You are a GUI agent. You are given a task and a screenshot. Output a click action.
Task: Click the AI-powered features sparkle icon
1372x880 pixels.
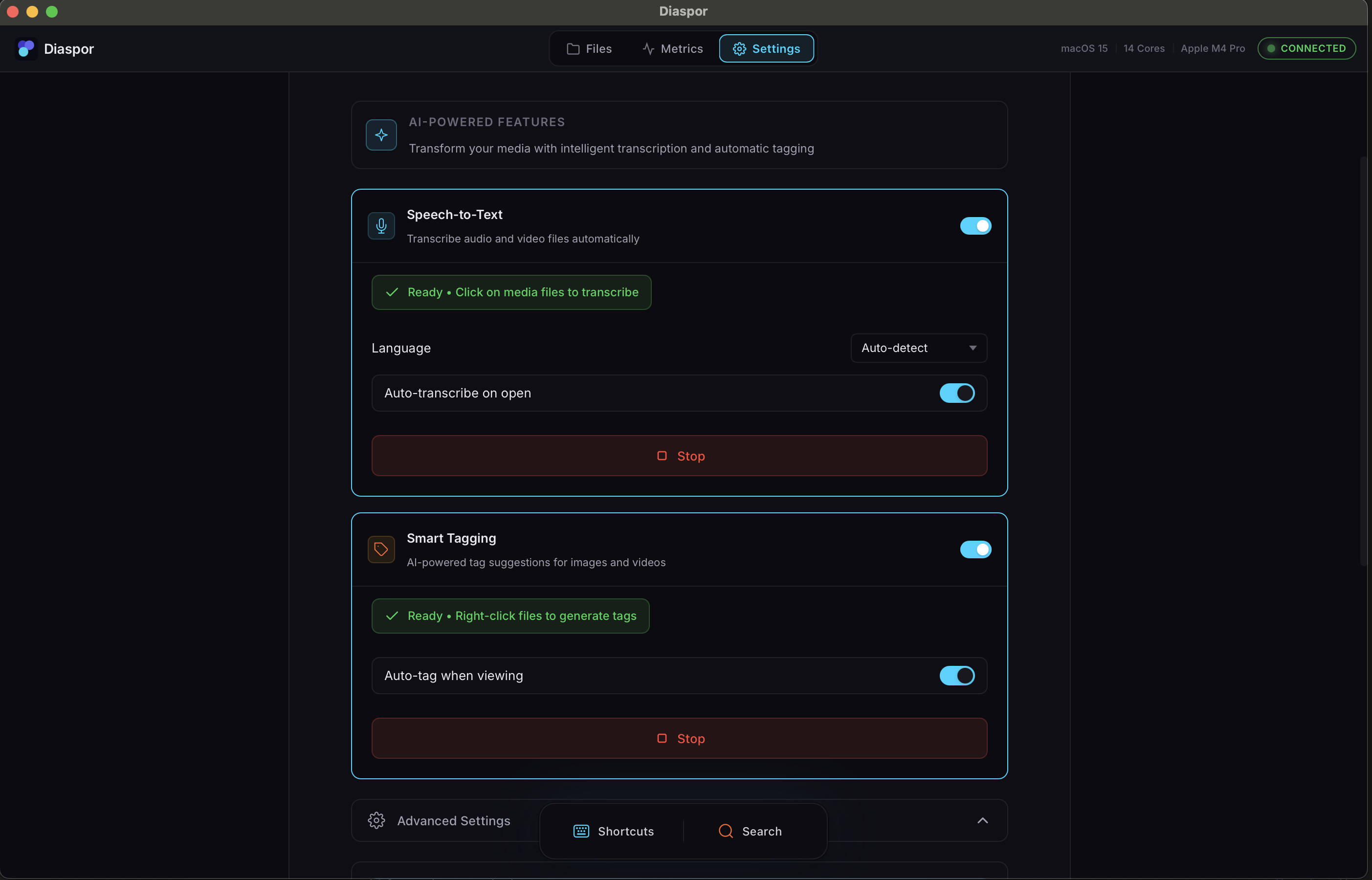[381, 135]
